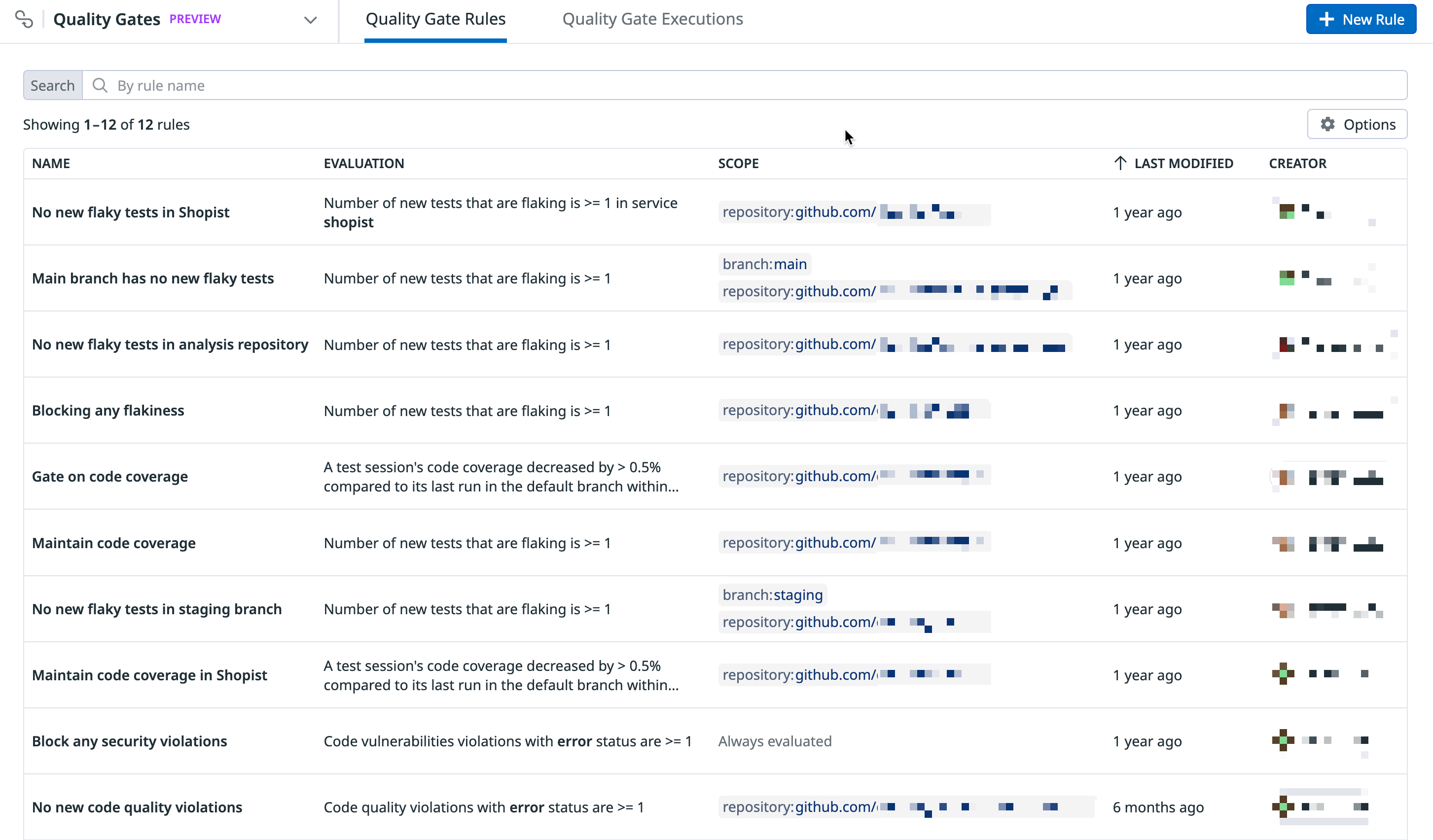Click the branch:staging scope tag

coord(772,595)
